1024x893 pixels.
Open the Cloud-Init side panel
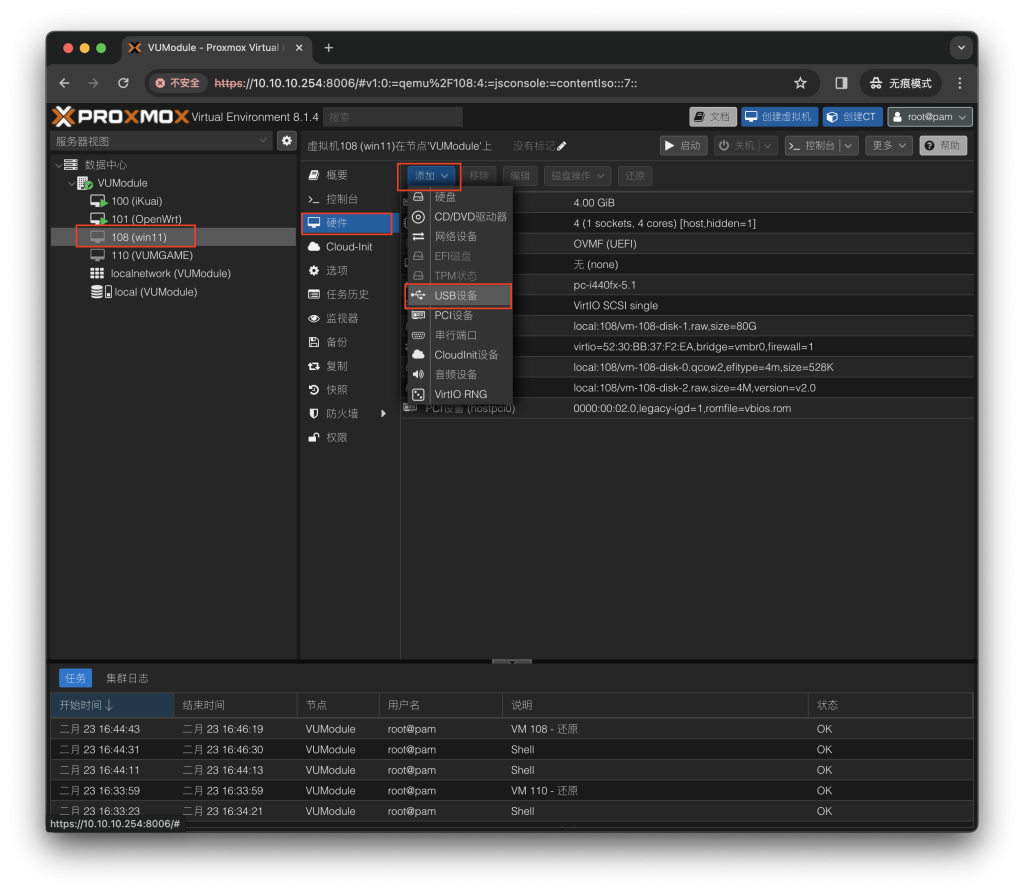[x=348, y=247]
